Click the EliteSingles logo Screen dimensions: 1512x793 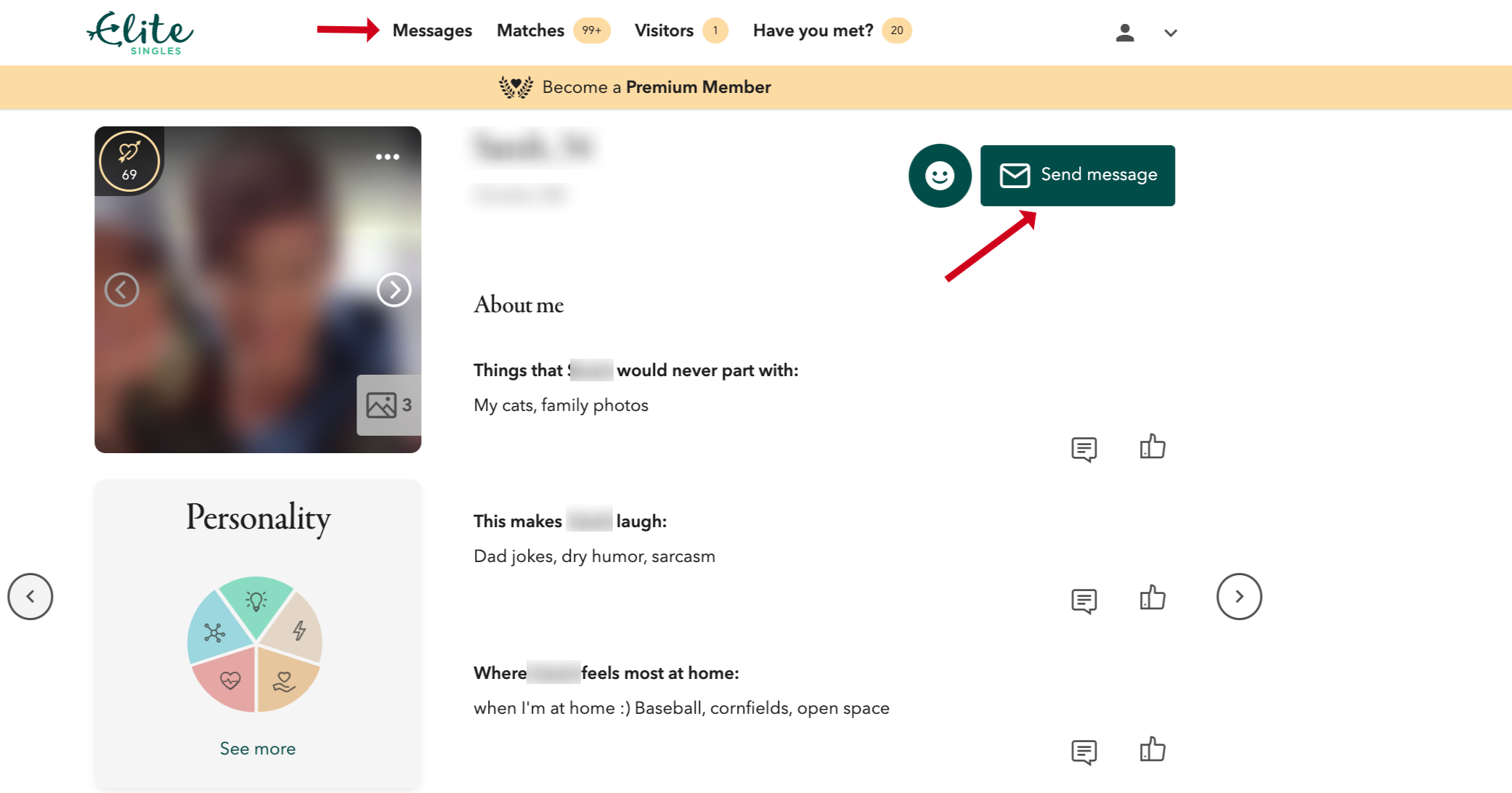click(139, 32)
